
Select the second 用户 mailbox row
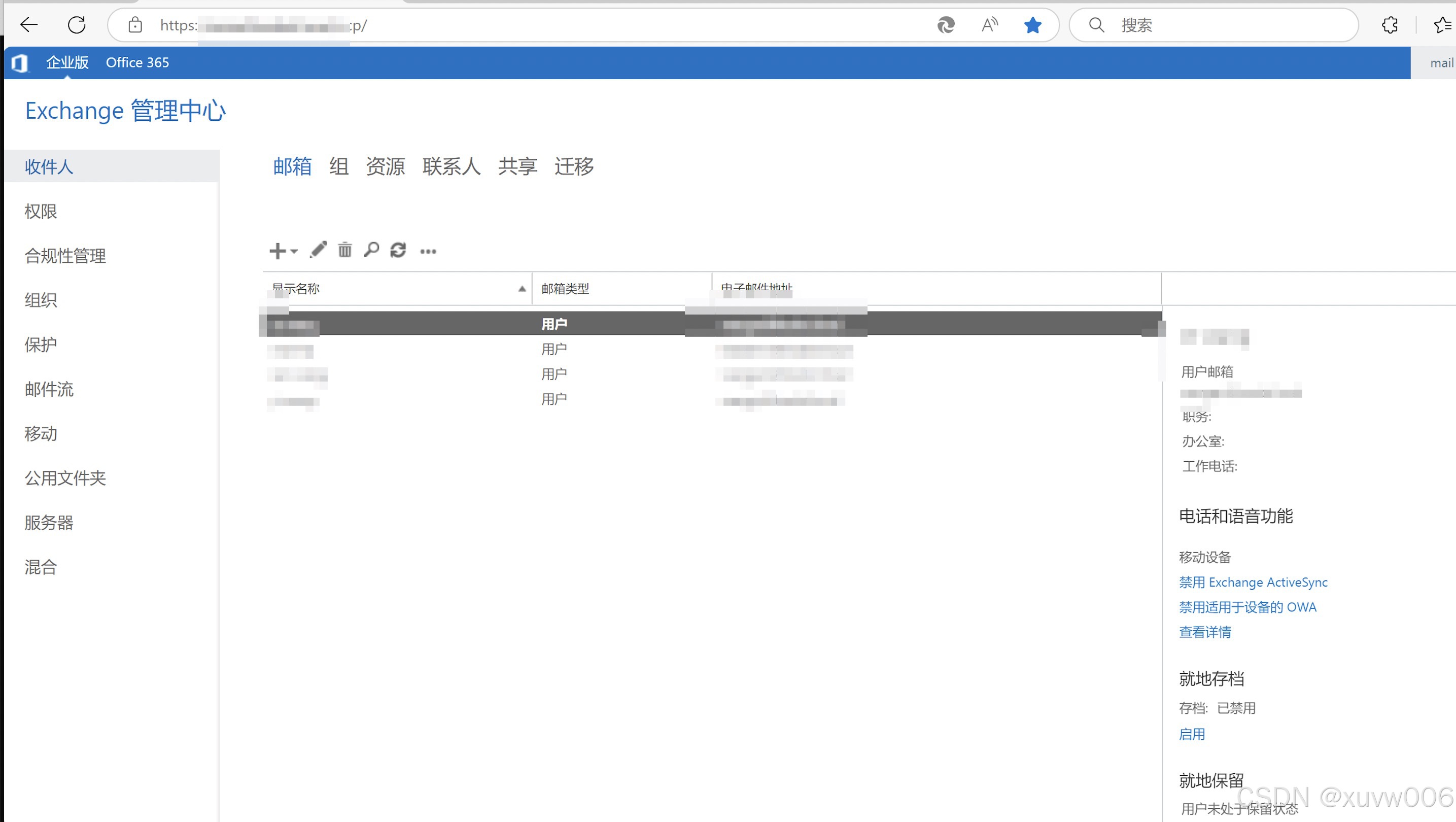pos(554,350)
